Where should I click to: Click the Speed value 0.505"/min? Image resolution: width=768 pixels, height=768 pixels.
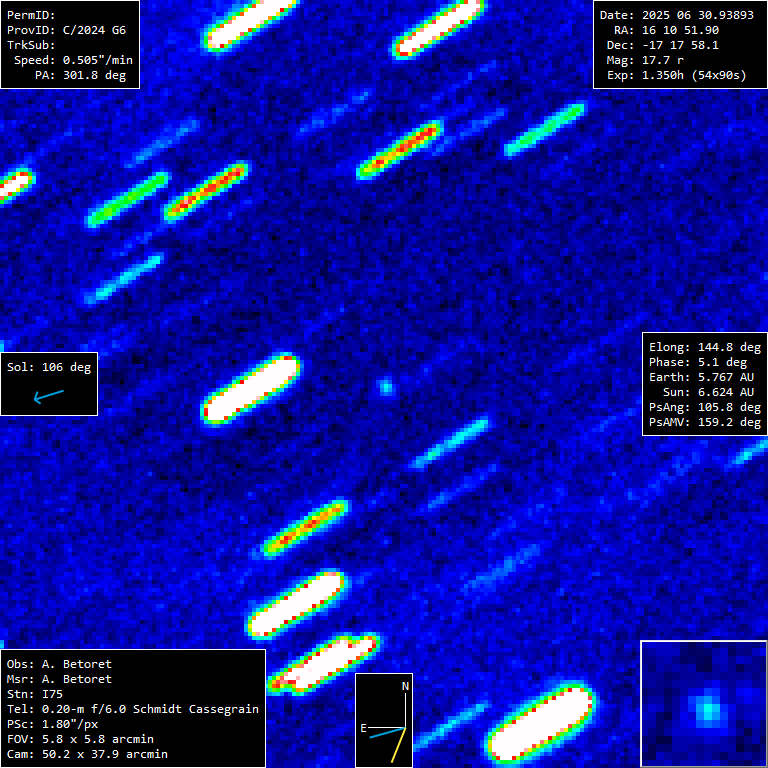[x=97, y=60]
